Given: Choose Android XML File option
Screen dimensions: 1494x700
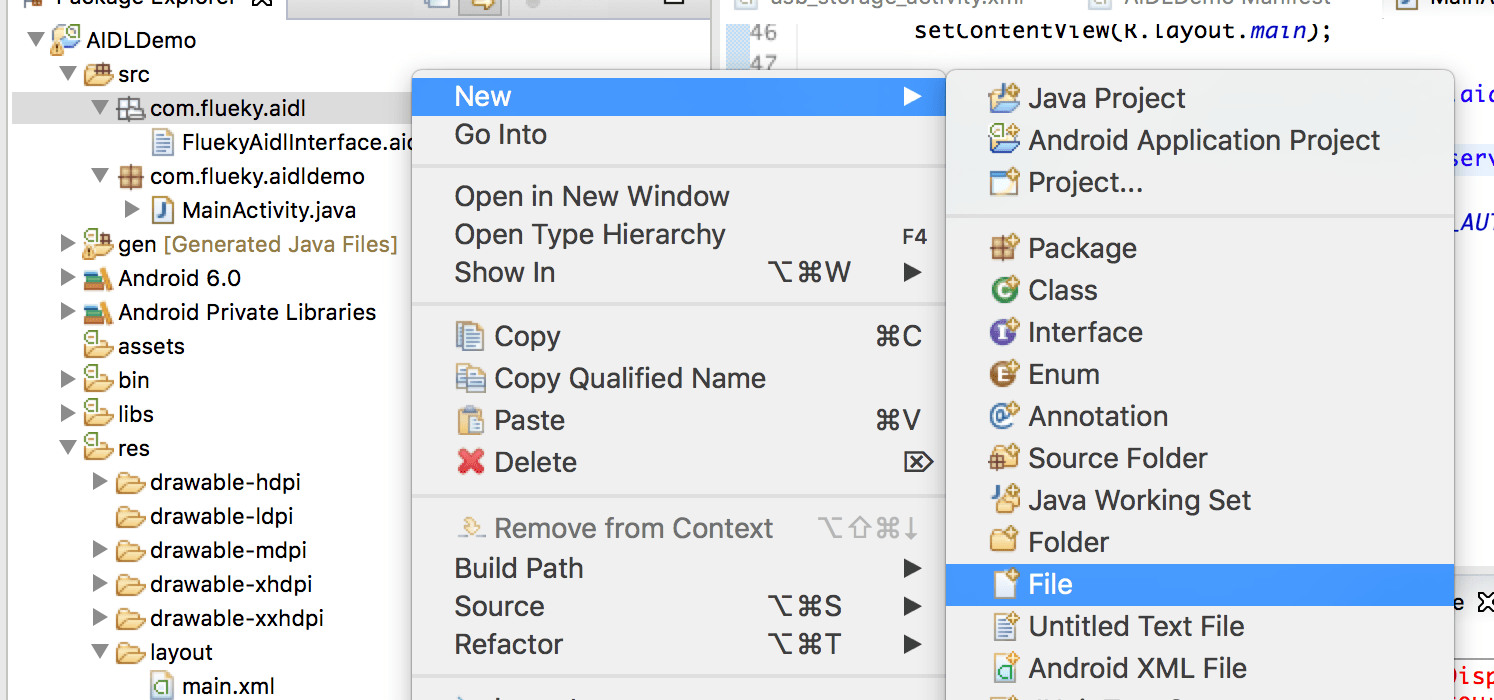Looking at the screenshot, I should pyautogui.click(x=1137, y=668).
